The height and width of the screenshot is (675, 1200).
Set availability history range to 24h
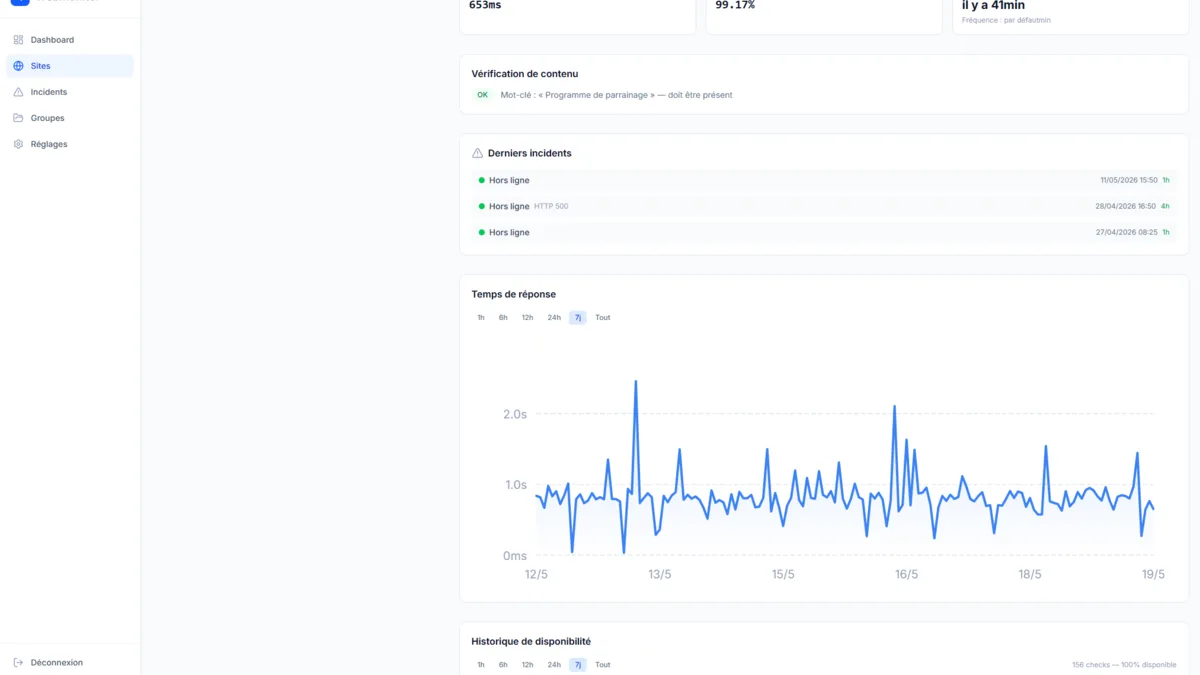[554, 665]
